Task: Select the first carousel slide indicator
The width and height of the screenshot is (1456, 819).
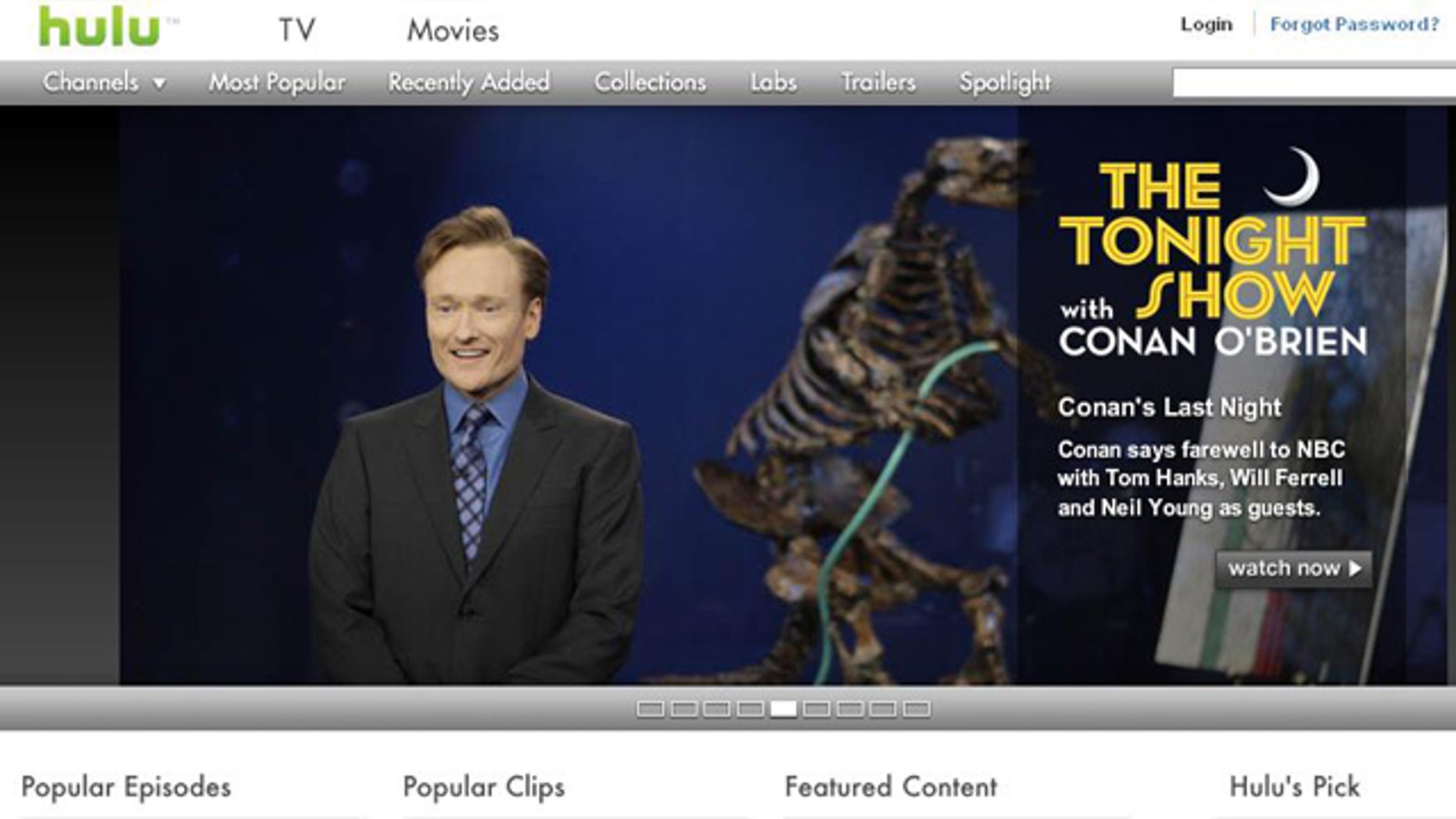Action: pyautogui.click(x=650, y=709)
